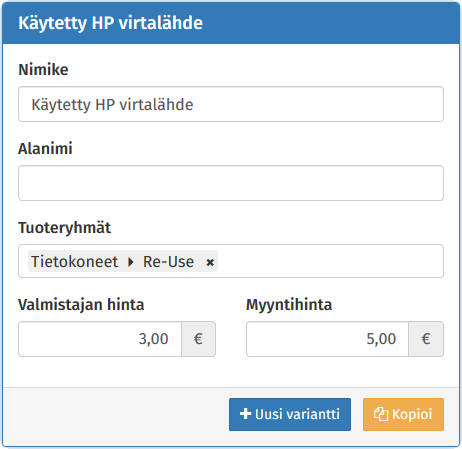Click the Valmistajan hinta label
The width and height of the screenshot is (462, 449).
pos(81,305)
